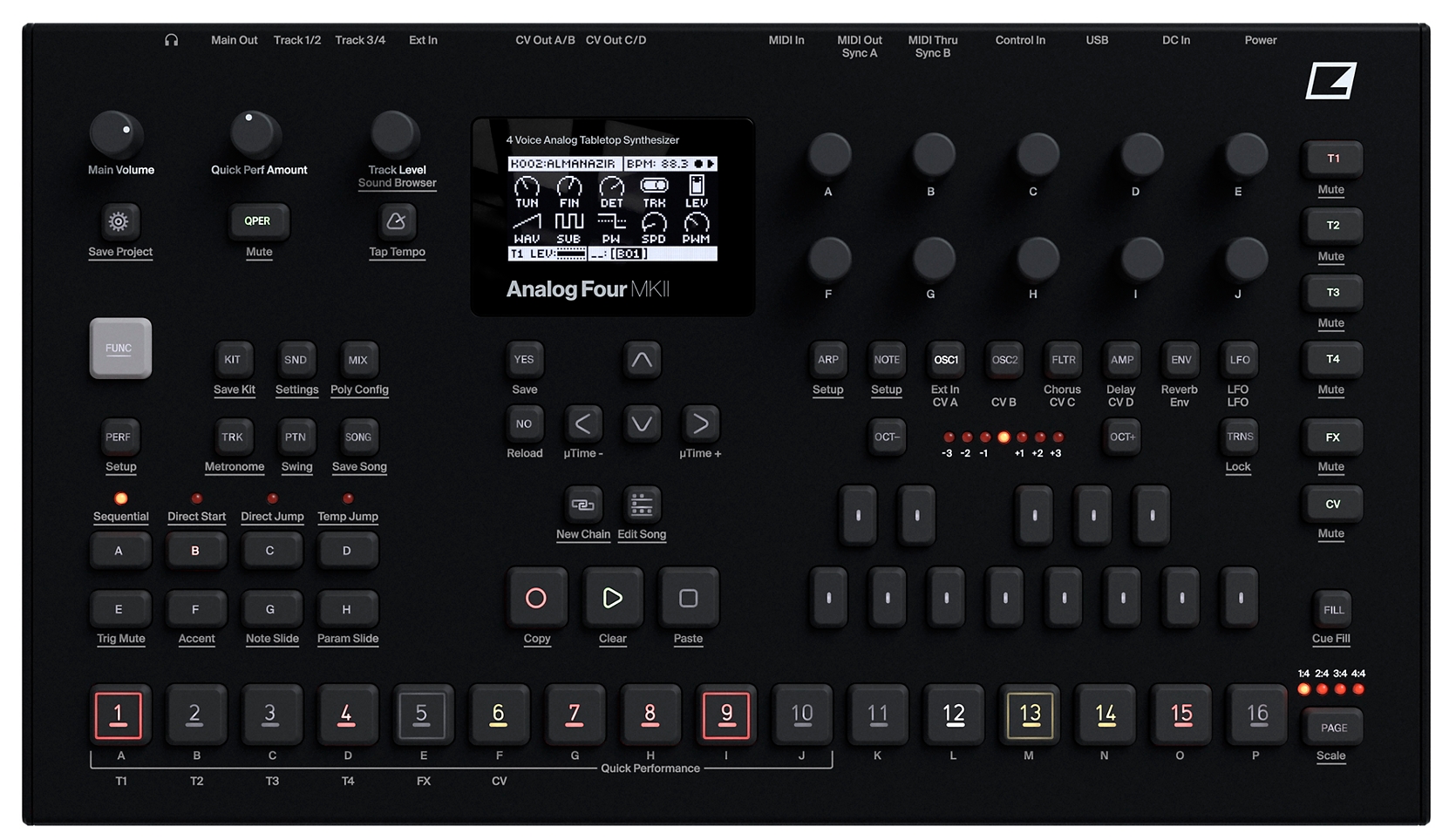
Task: Open Edit Song with song list button
Action: click(642, 505)
